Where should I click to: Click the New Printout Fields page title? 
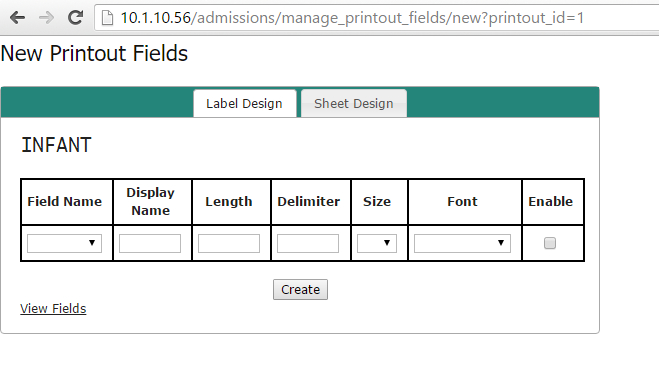[94, 54]
